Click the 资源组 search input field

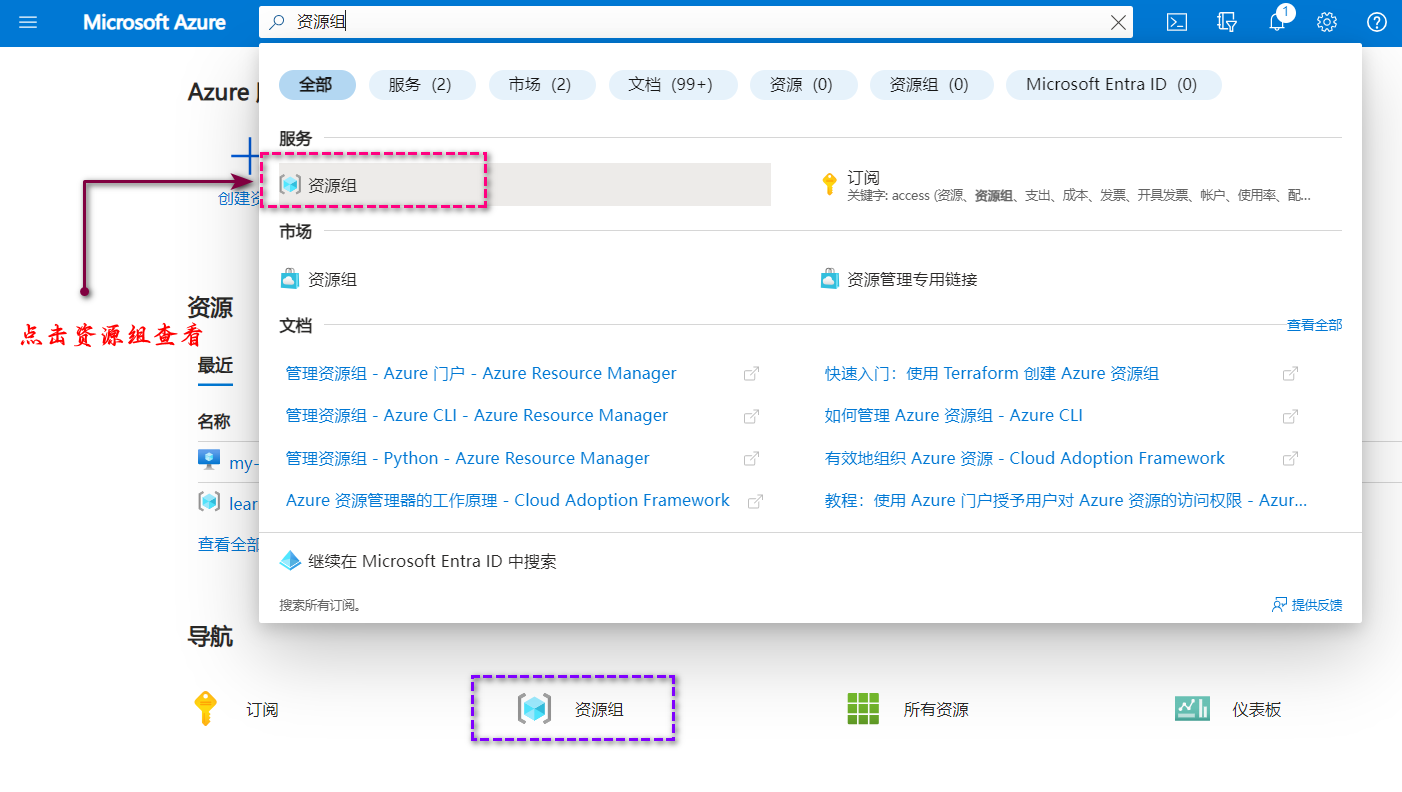tap(696, 22)
